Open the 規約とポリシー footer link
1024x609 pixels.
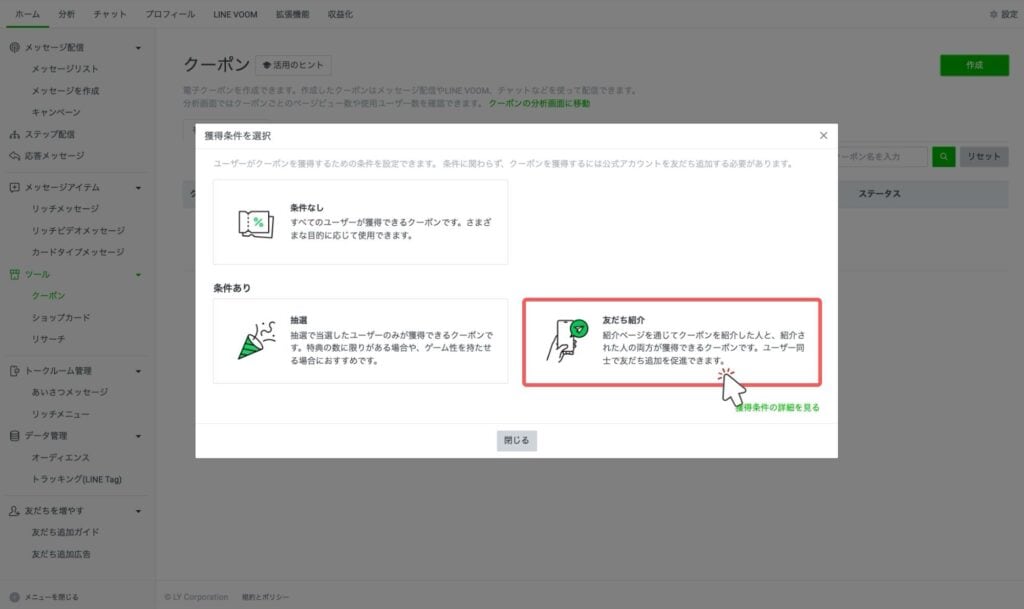[x=265, y=597]
